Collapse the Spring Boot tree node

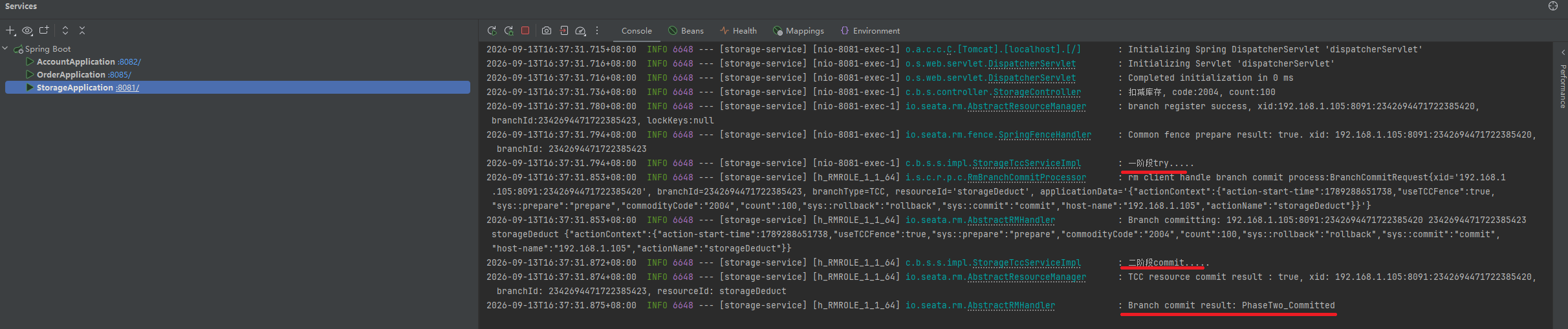[x=5, y=48]
